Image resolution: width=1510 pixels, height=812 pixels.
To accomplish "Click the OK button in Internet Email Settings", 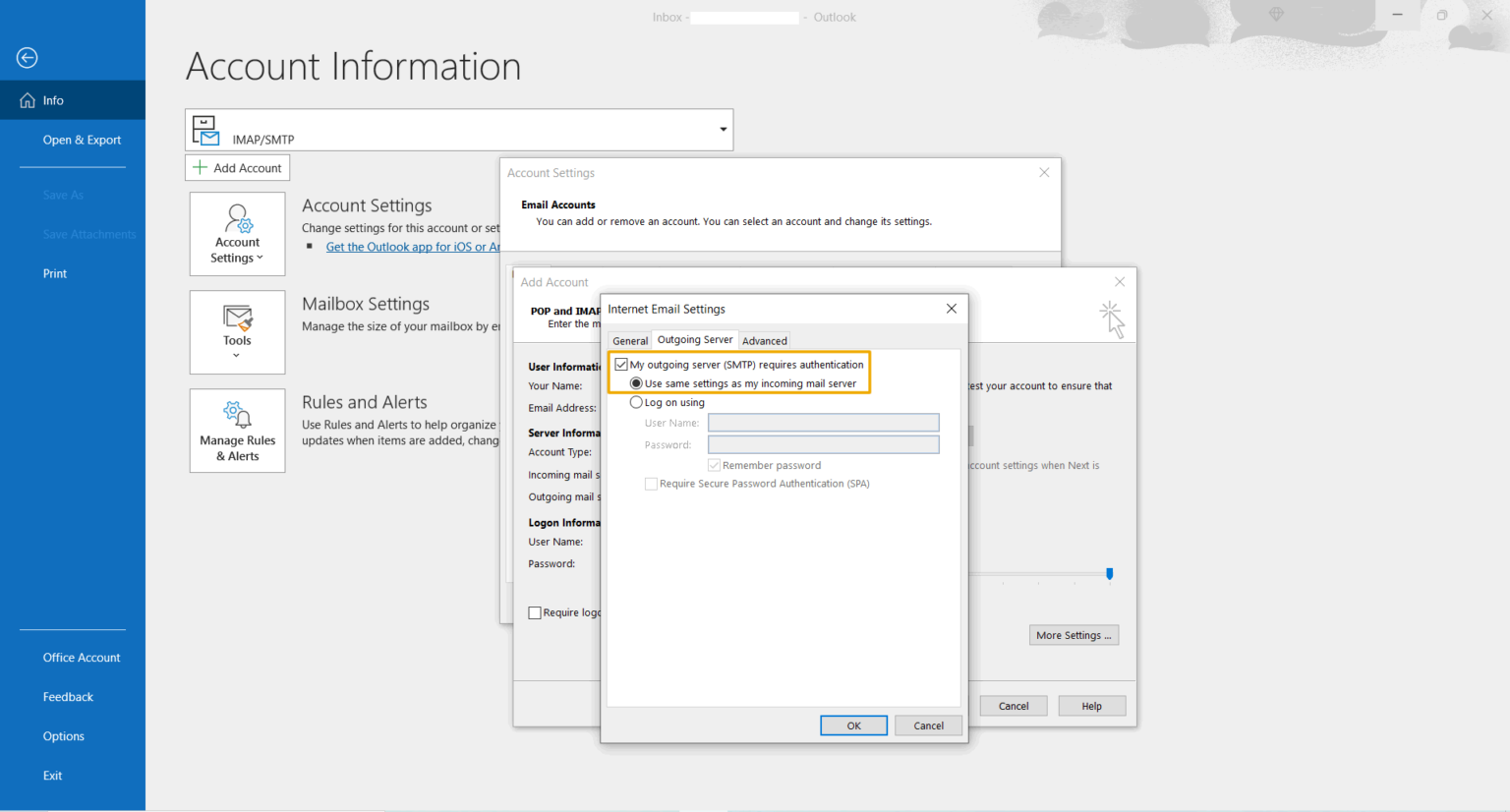I will tap(853, 725).
